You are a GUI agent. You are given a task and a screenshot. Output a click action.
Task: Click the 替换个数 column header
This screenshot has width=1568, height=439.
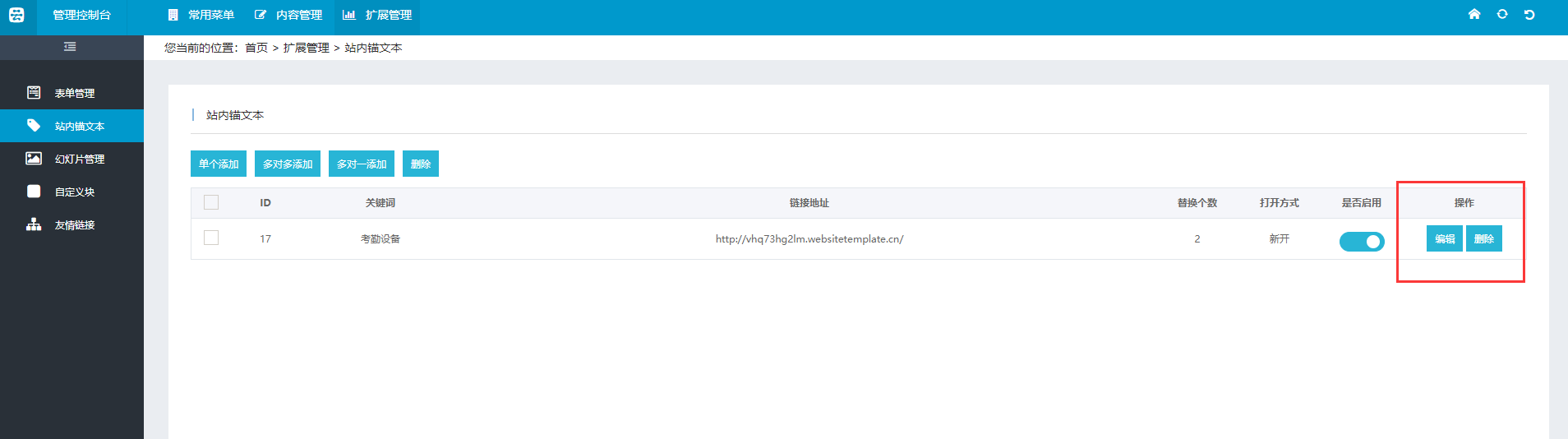pos(1197,202)
